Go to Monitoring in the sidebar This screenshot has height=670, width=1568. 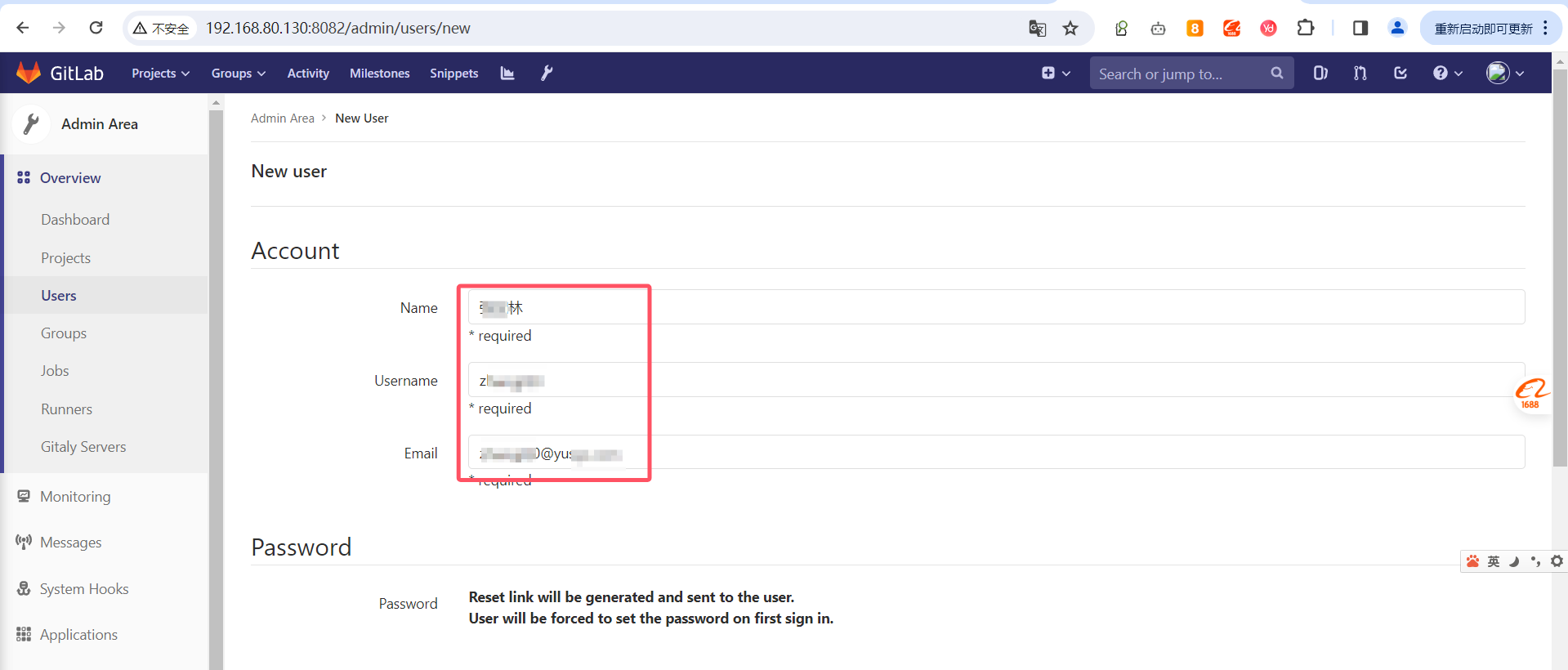click(x=75, y=497)
